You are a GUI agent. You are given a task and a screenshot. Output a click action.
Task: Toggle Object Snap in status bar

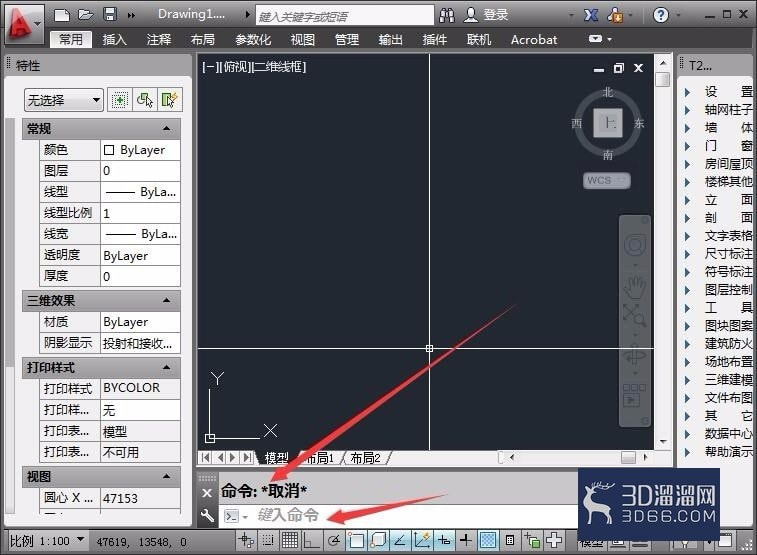coord(356,541)
